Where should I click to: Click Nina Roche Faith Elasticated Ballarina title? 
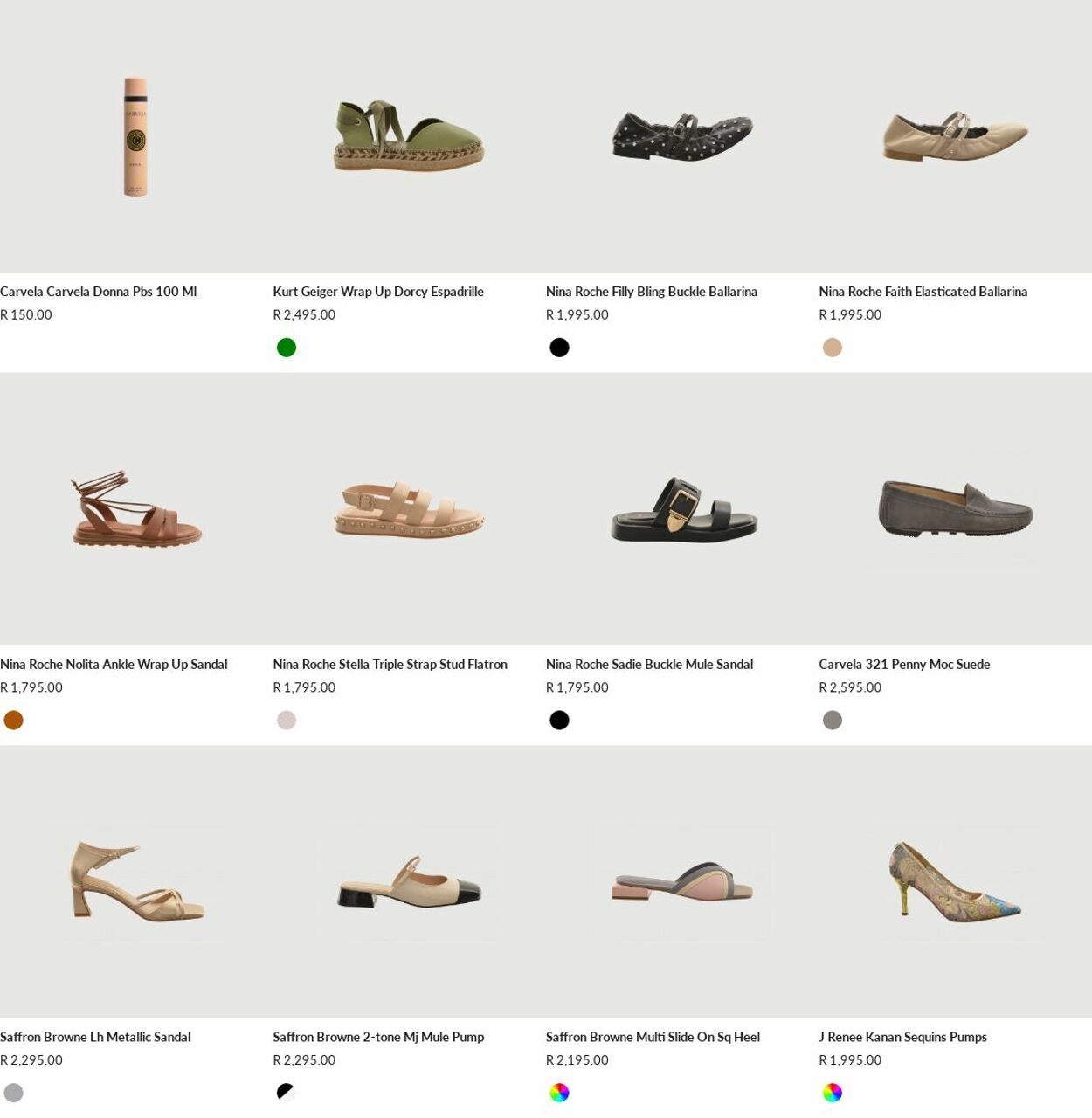tap(923, 292)
